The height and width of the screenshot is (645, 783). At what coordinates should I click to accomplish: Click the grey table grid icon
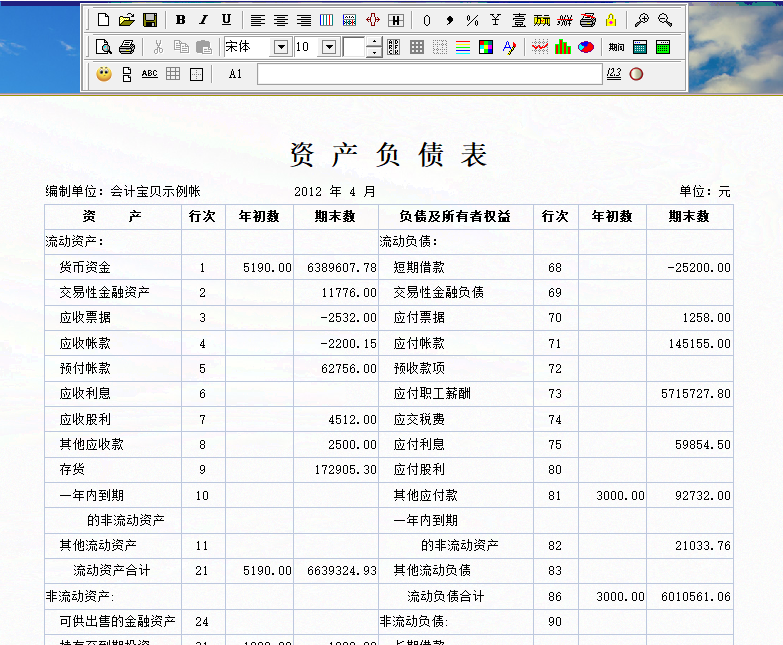point(173,74)
